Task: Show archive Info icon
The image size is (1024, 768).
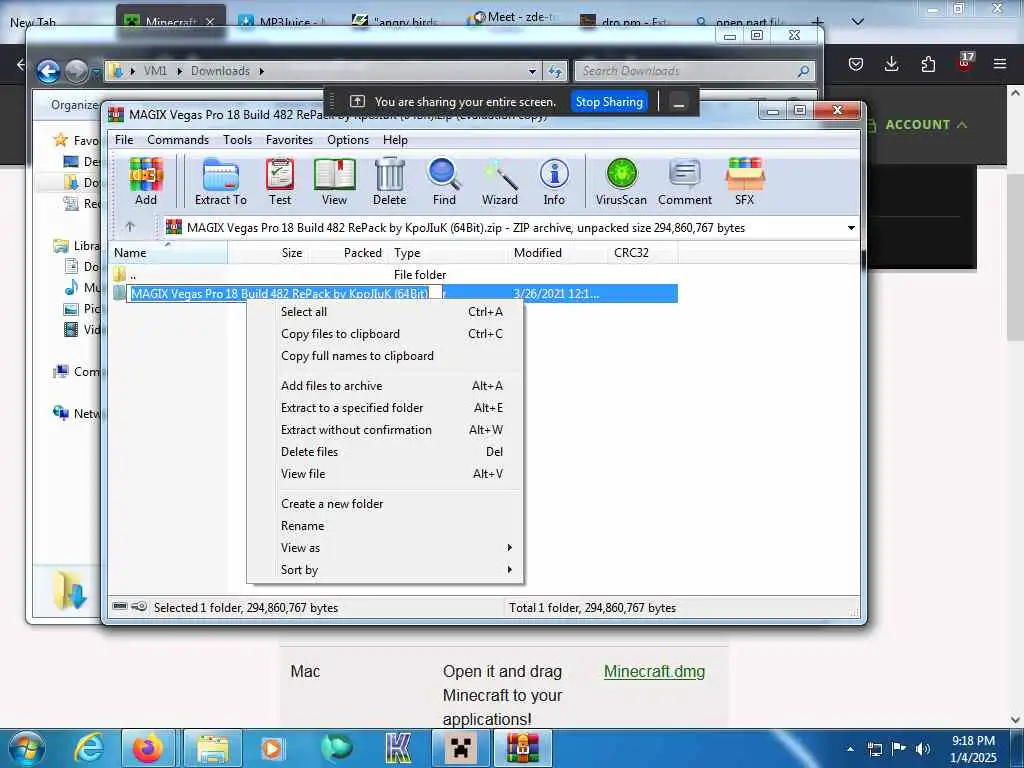Action: 554,182
